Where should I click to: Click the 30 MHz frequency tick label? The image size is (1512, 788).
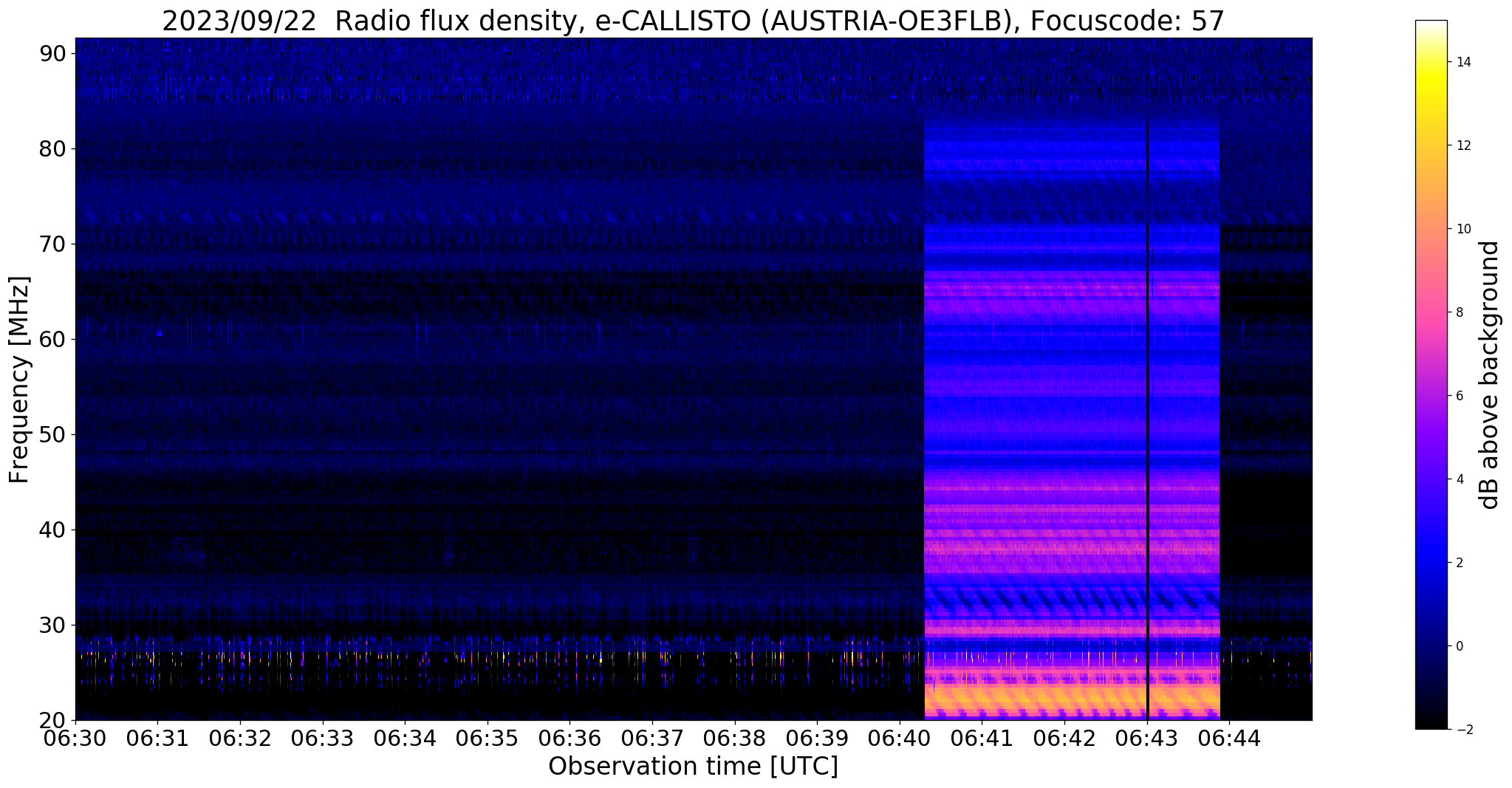click(x=52, y=626)
